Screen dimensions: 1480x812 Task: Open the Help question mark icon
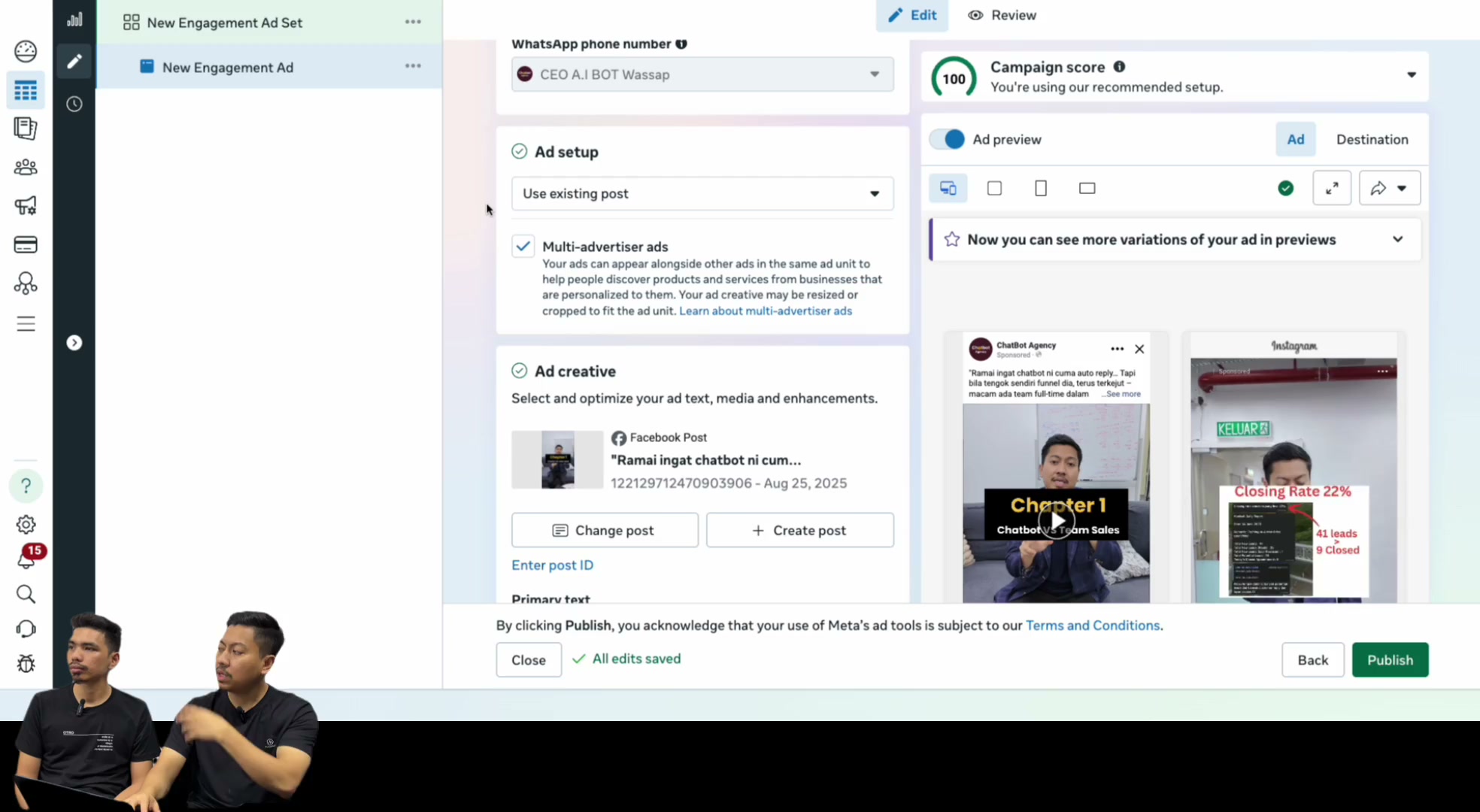pyautogui.click(x=26, y=486)
